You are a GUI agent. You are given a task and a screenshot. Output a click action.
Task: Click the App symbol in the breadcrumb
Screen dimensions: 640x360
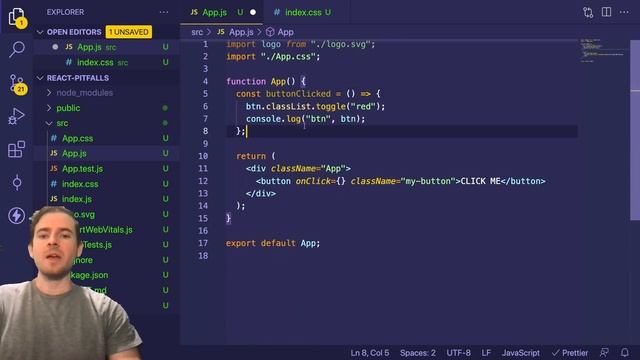285,32
